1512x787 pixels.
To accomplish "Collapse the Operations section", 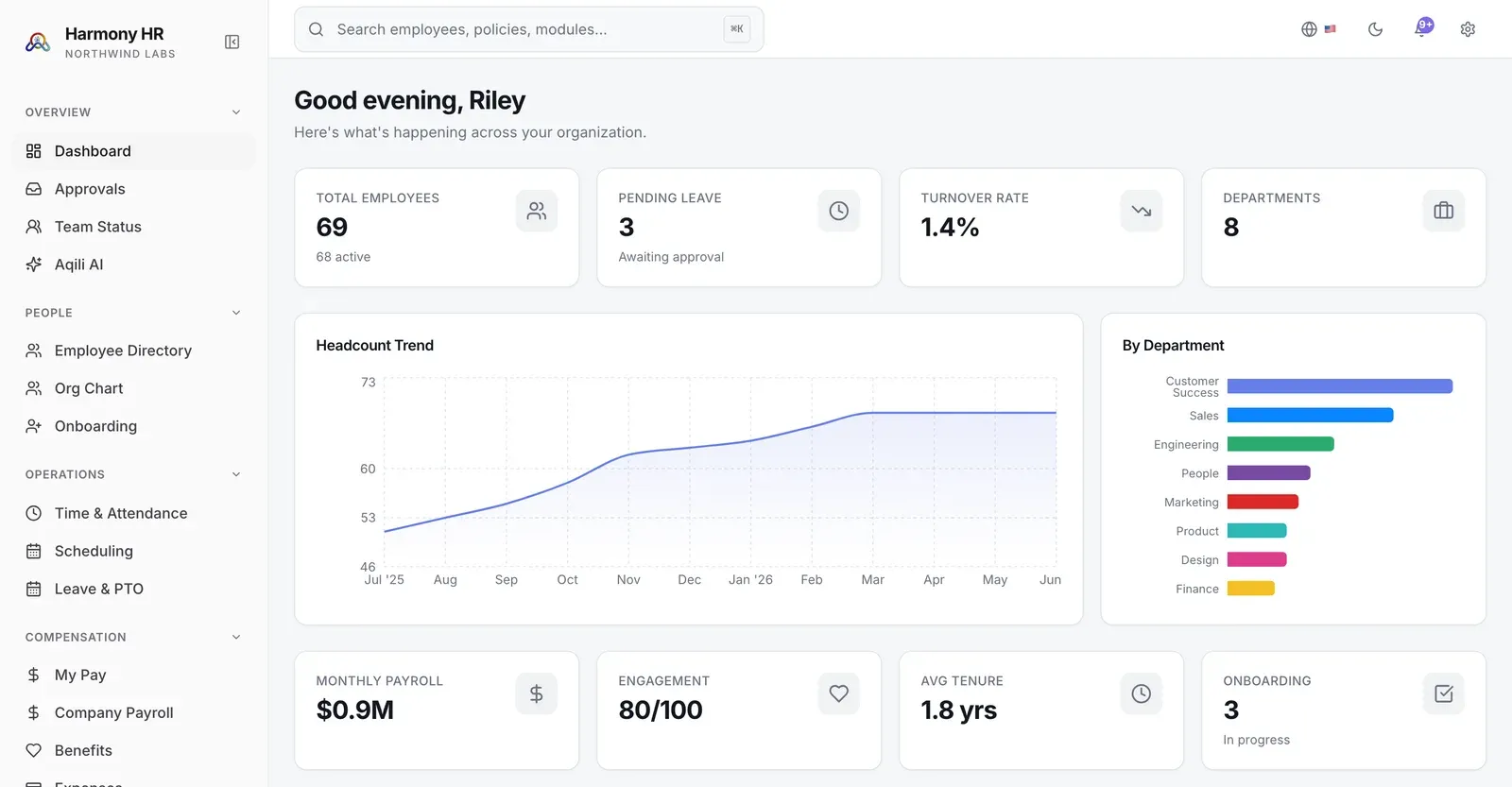I will 236,474.
